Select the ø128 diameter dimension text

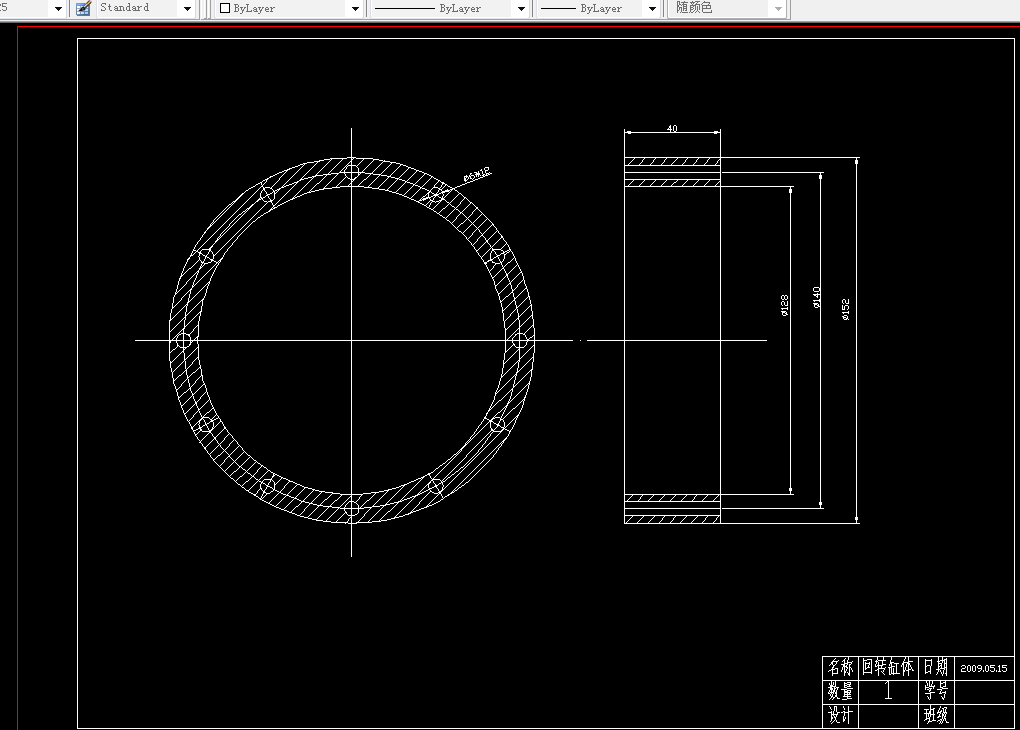click(x=785, y=305)
